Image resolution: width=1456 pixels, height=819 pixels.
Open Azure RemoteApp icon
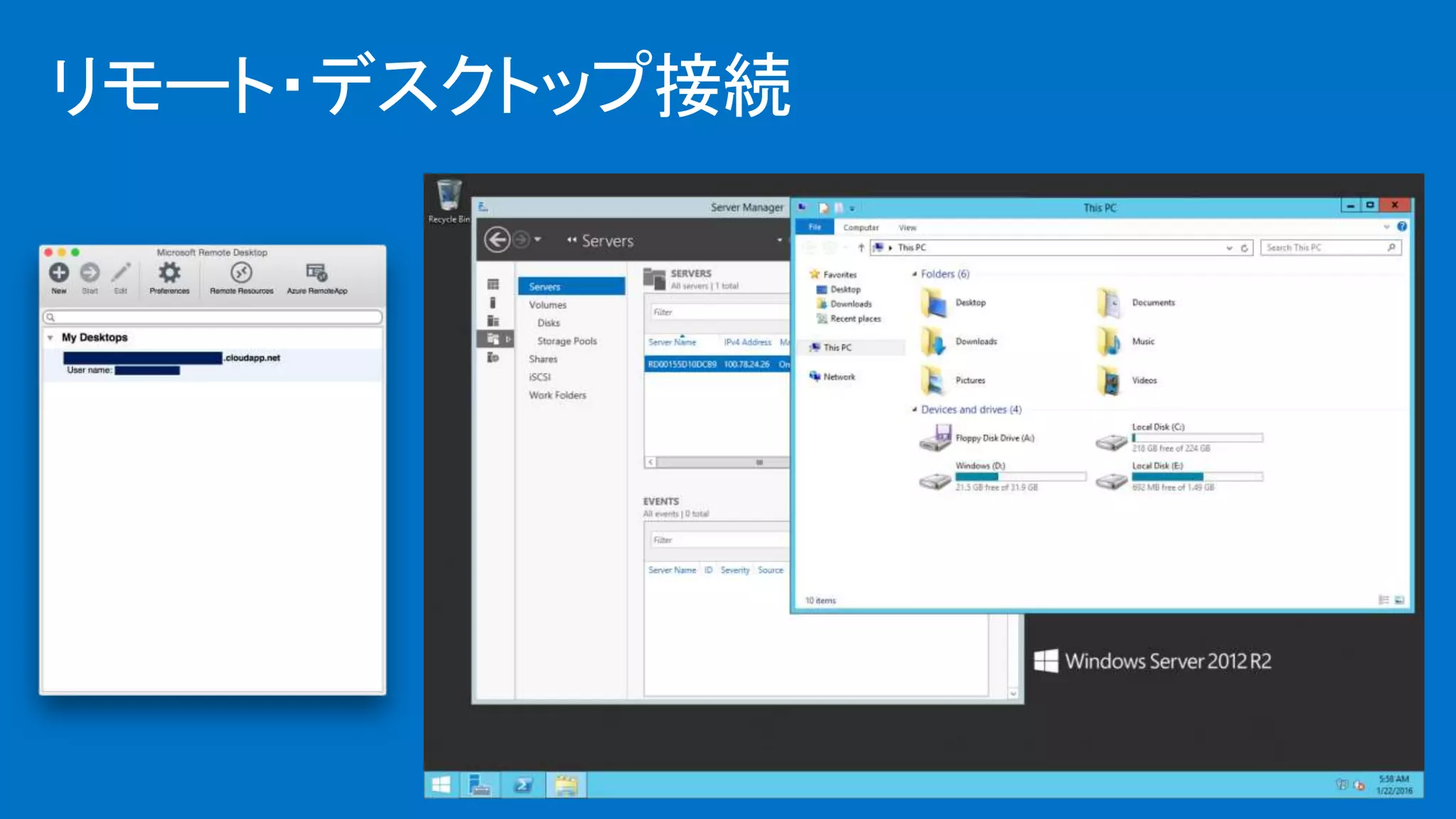(x=316, y=273)
